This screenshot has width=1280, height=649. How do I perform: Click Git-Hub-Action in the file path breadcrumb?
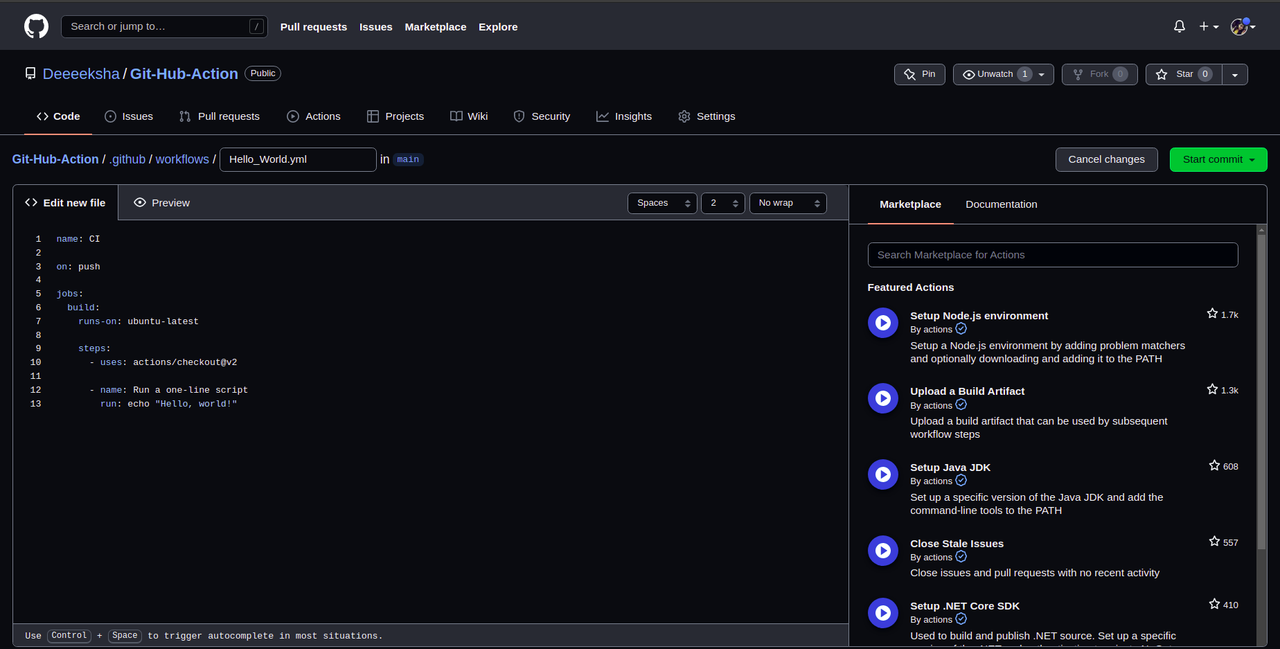tap(55, 159)
